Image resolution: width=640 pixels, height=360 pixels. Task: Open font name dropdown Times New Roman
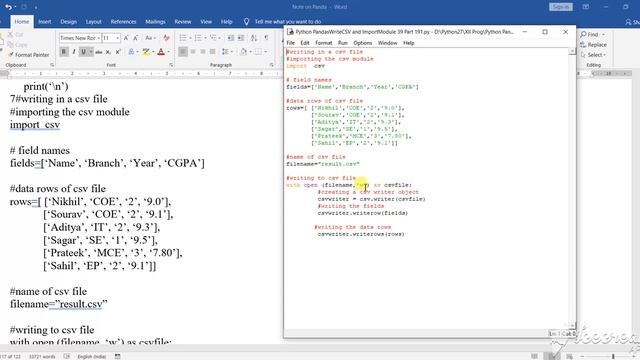[x=98, y=38]
